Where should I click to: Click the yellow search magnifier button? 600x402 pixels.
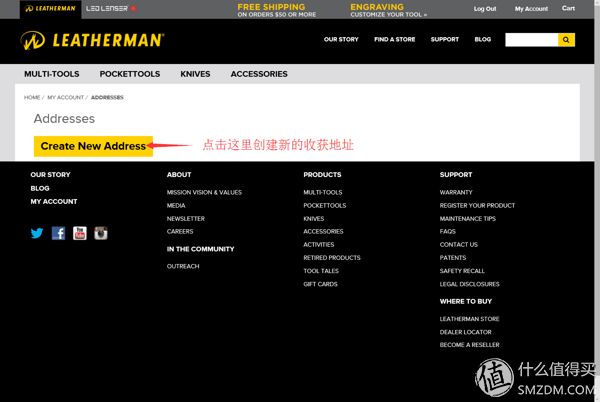pyautogui.click(x=566, y=40)
